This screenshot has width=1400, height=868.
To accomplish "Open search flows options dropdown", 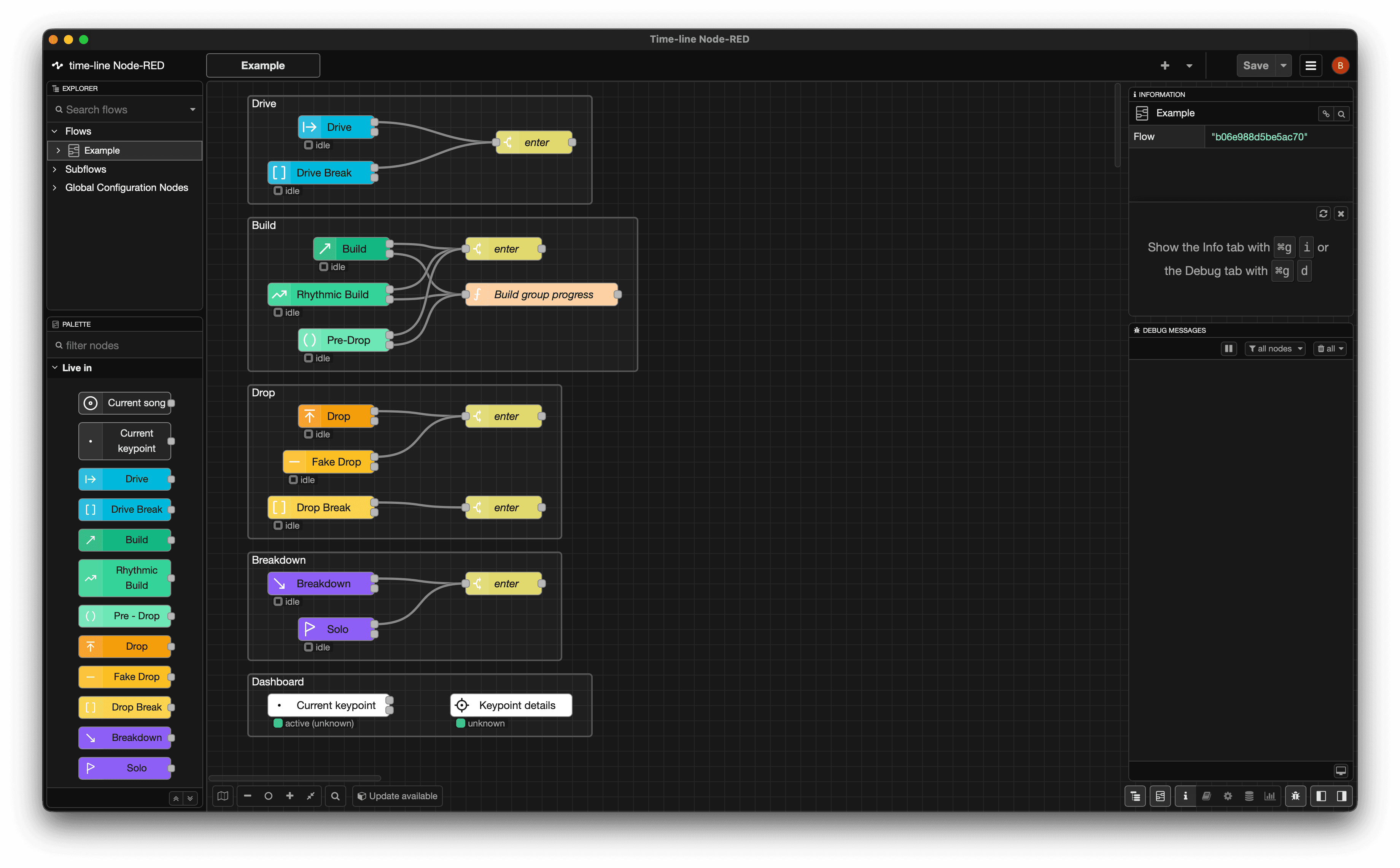I will pos(192,110).
